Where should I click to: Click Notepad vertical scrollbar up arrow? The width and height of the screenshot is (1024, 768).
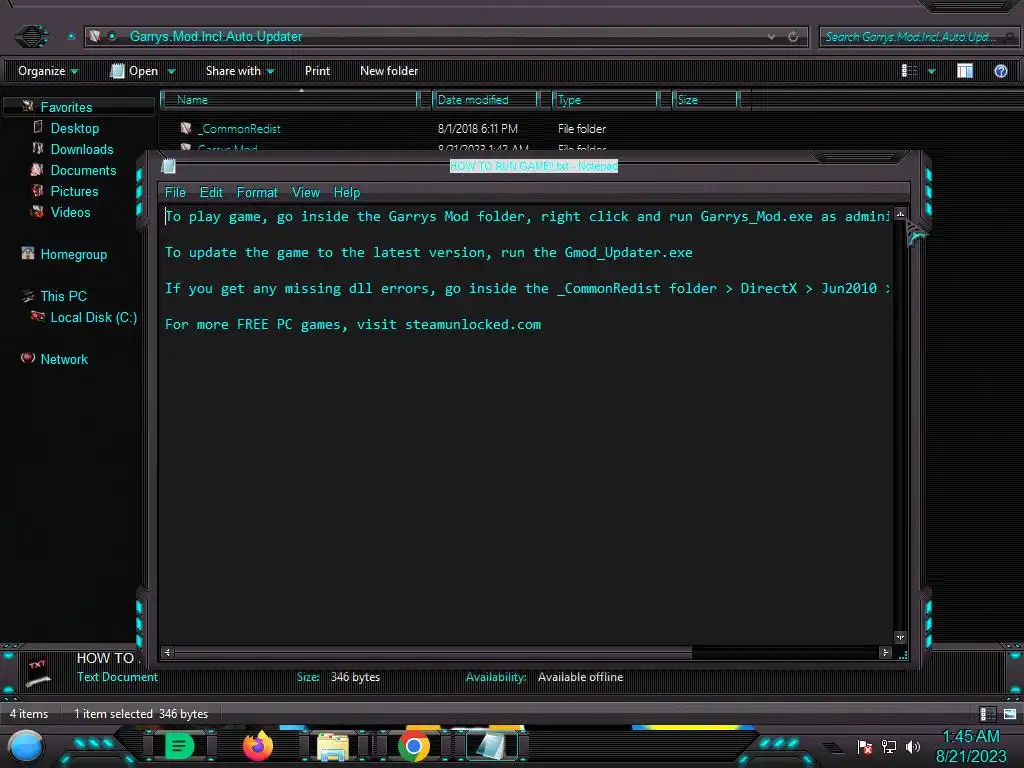pos(900,214)
